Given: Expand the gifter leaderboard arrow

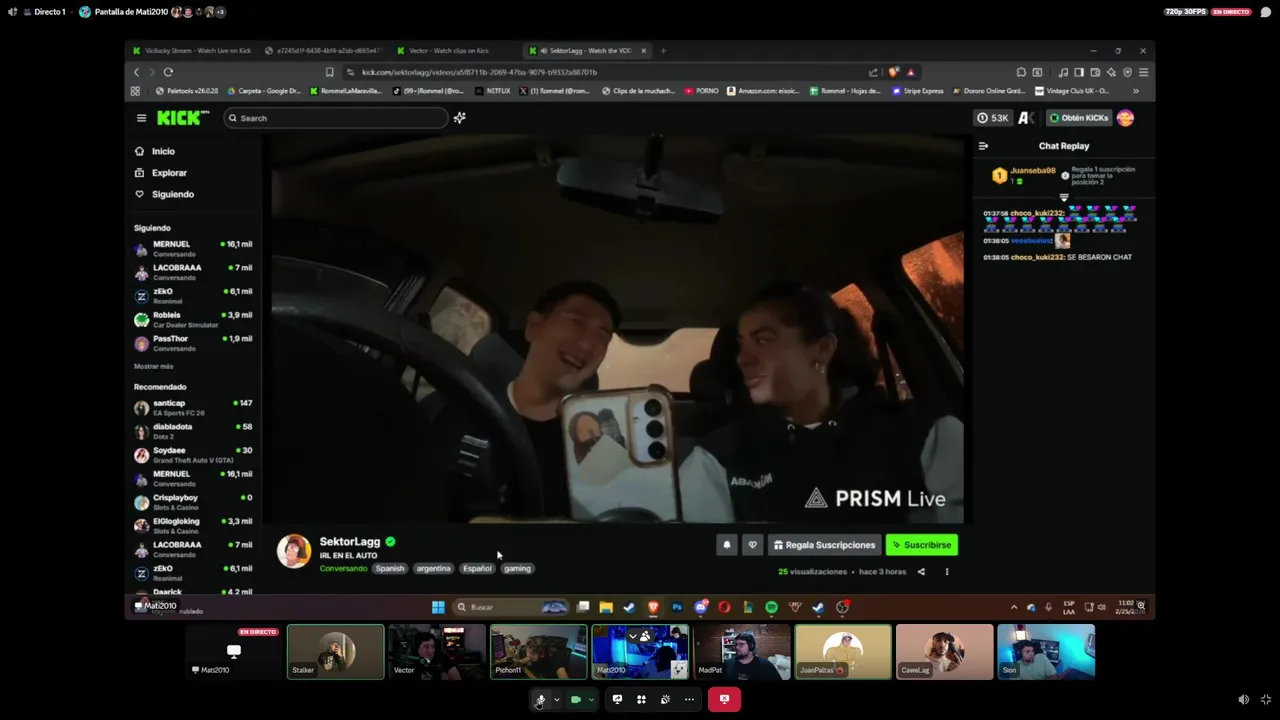Looking at the screenshot, I should click(x=1064, y=197).
